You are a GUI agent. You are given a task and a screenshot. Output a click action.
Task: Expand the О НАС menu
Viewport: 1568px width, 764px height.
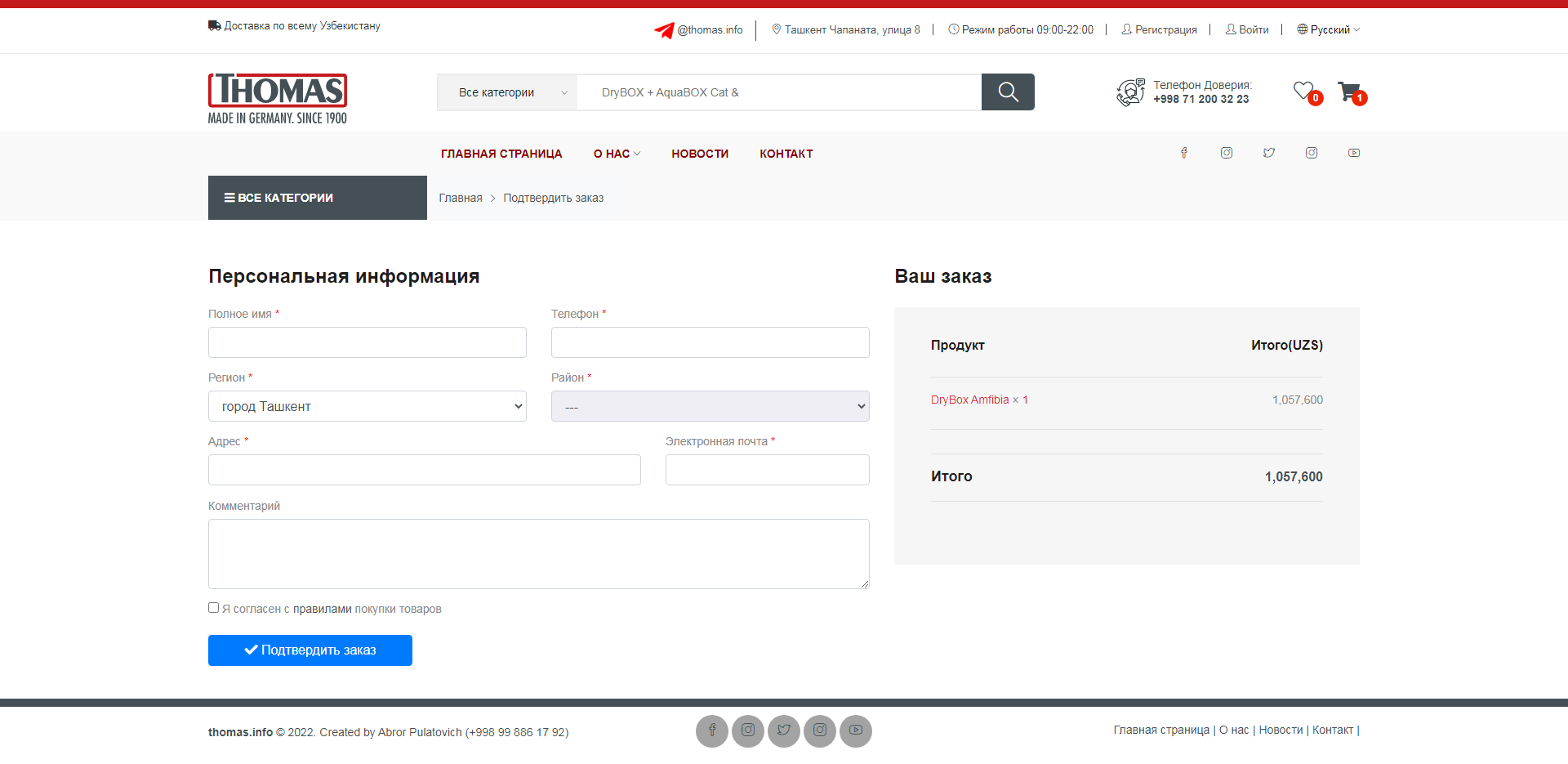[x=617, y=154]
